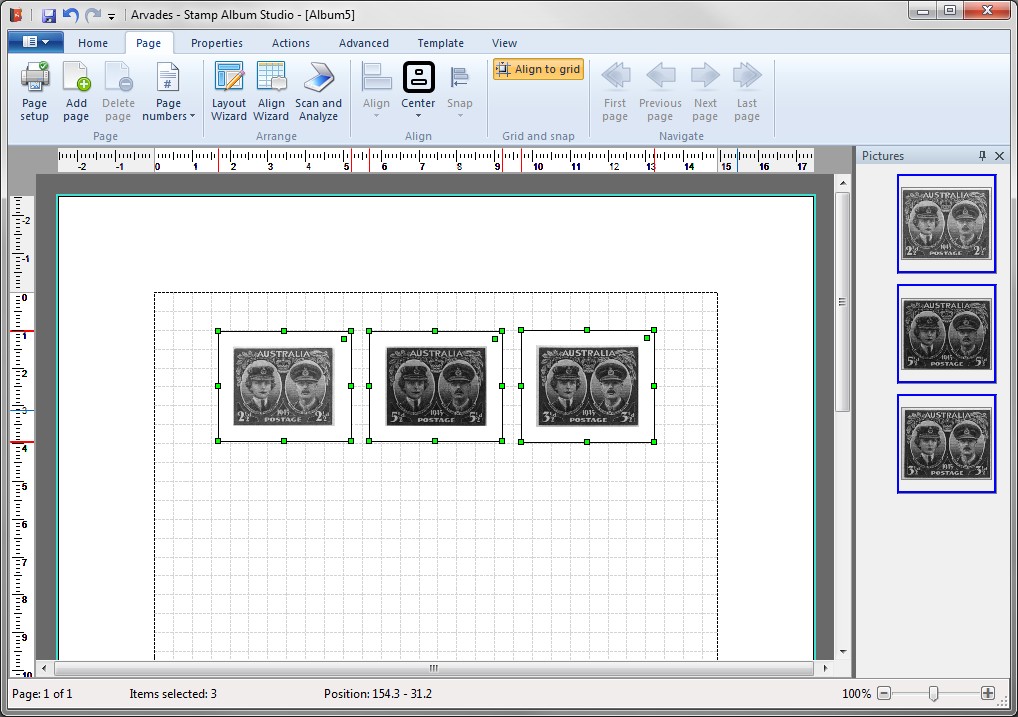Image resolution: width=1018 pixels, height=717 pixels.
Task: Open the application file menu button
Action: pos(36,42)
